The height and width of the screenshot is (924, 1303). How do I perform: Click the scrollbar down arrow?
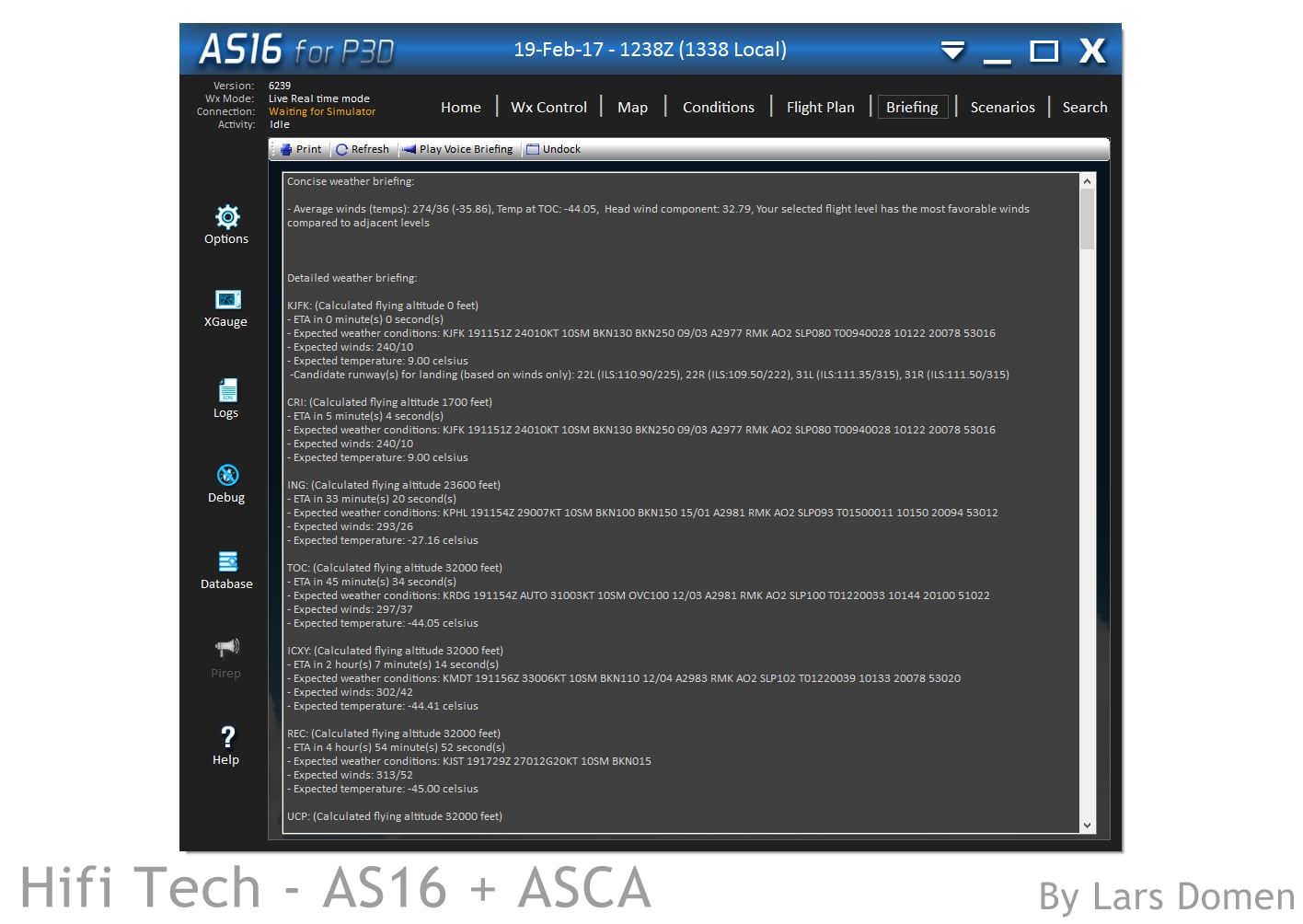[x=1087, y=826]
